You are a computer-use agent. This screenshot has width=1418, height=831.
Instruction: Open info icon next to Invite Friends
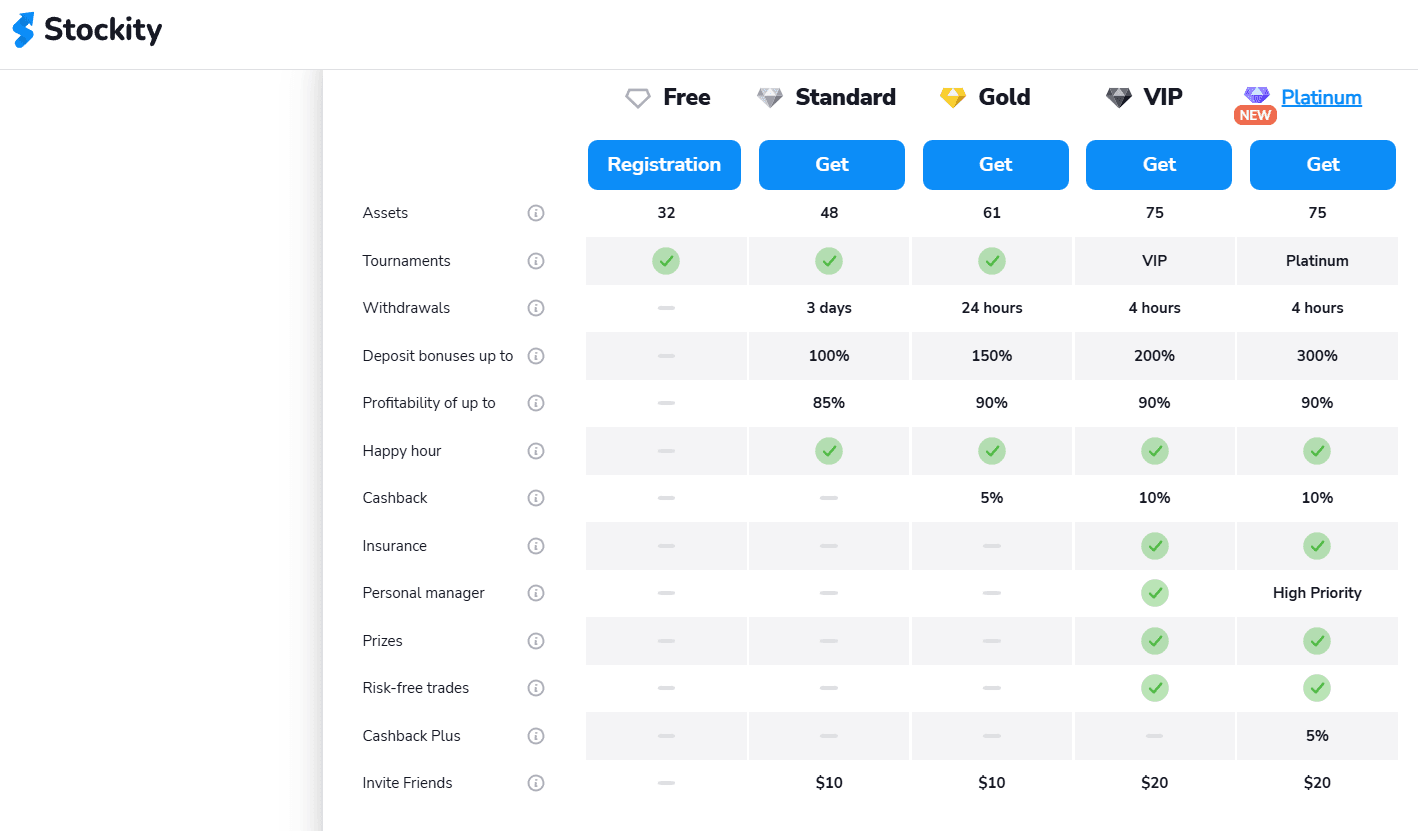point(536,783)
